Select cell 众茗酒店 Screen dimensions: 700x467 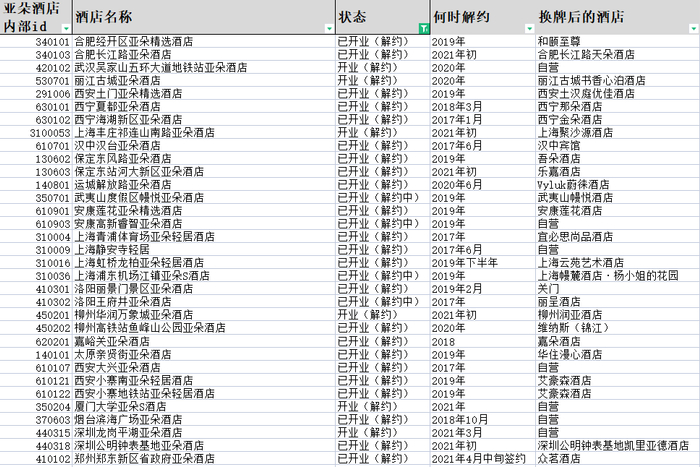[618, 458]
